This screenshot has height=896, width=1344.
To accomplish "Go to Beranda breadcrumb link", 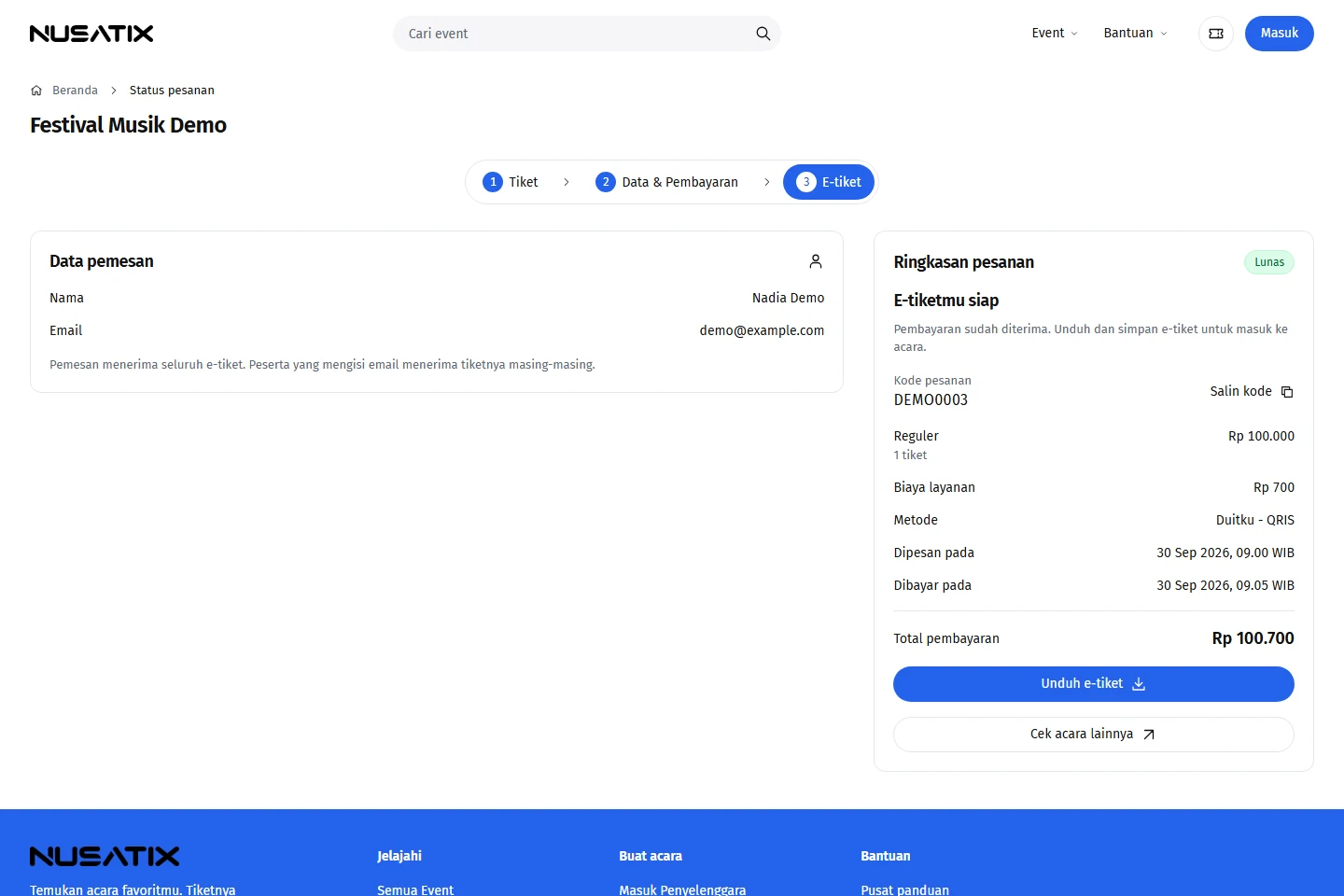I will [x=75, y=91].
